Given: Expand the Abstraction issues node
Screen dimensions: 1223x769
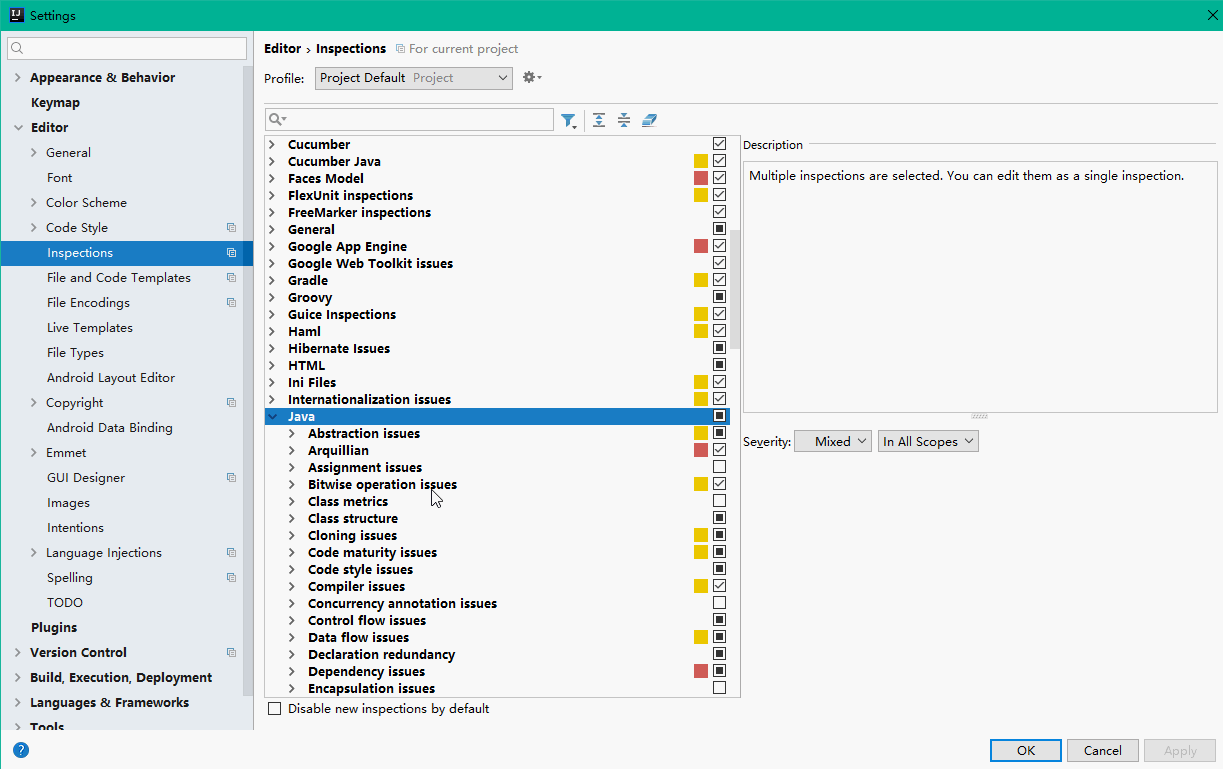Looking at the screenshot, I should point(292,433).
